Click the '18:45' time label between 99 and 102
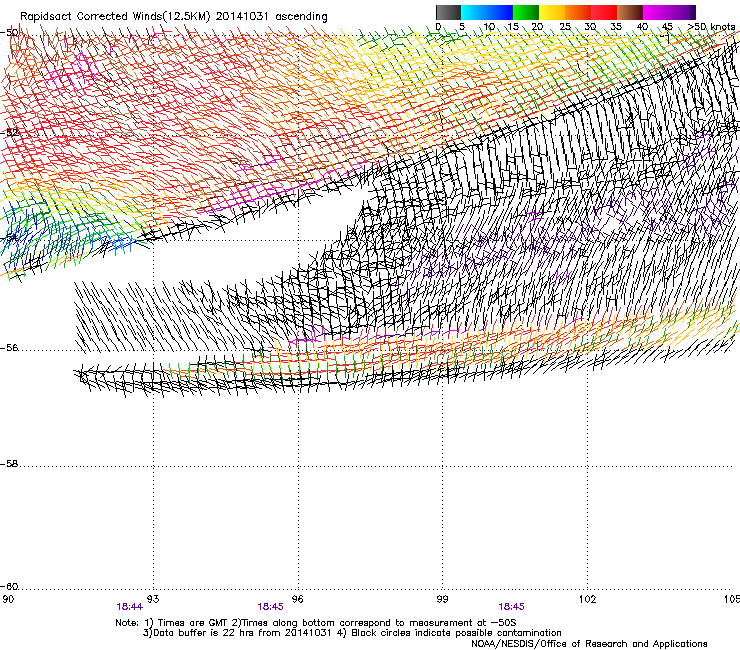 pos(512,607)
